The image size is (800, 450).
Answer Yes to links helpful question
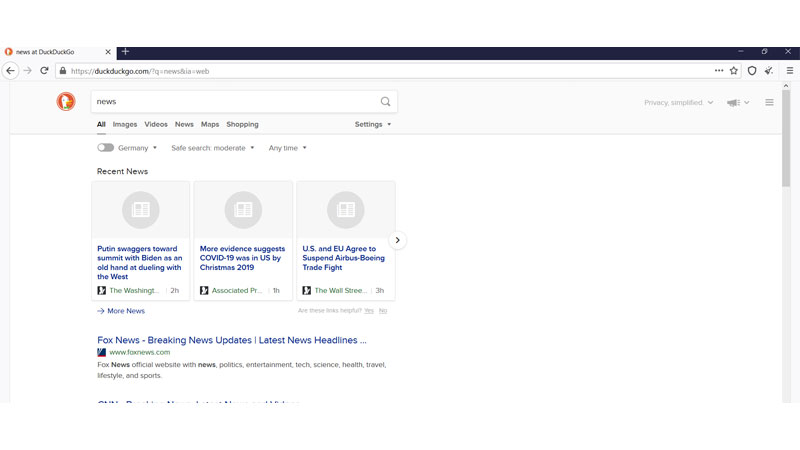[369, 311]
